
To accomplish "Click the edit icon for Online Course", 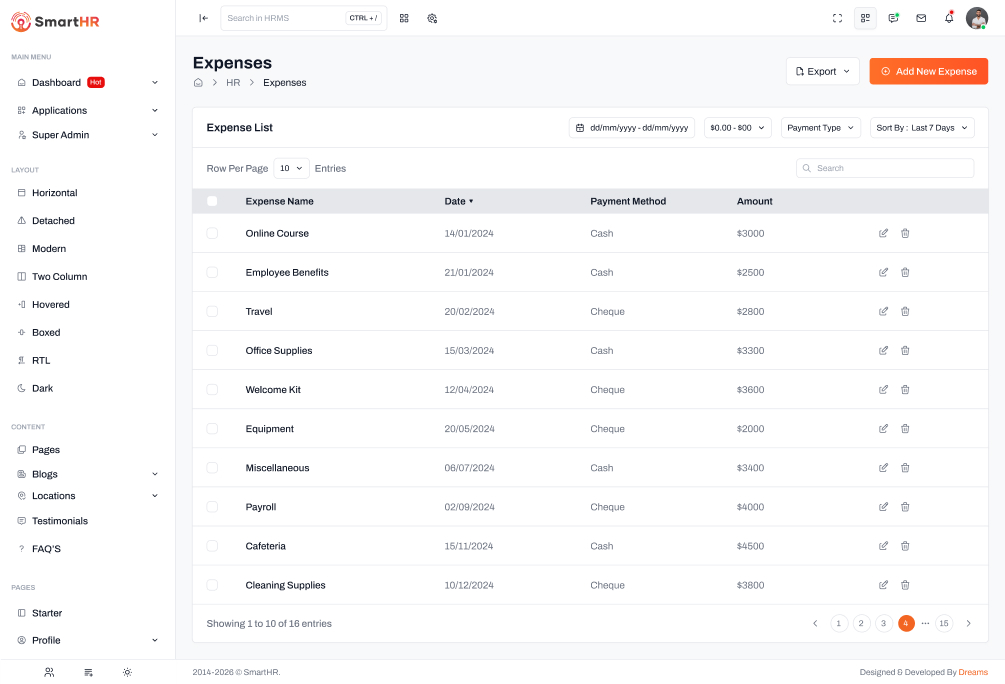I will 883,233.
